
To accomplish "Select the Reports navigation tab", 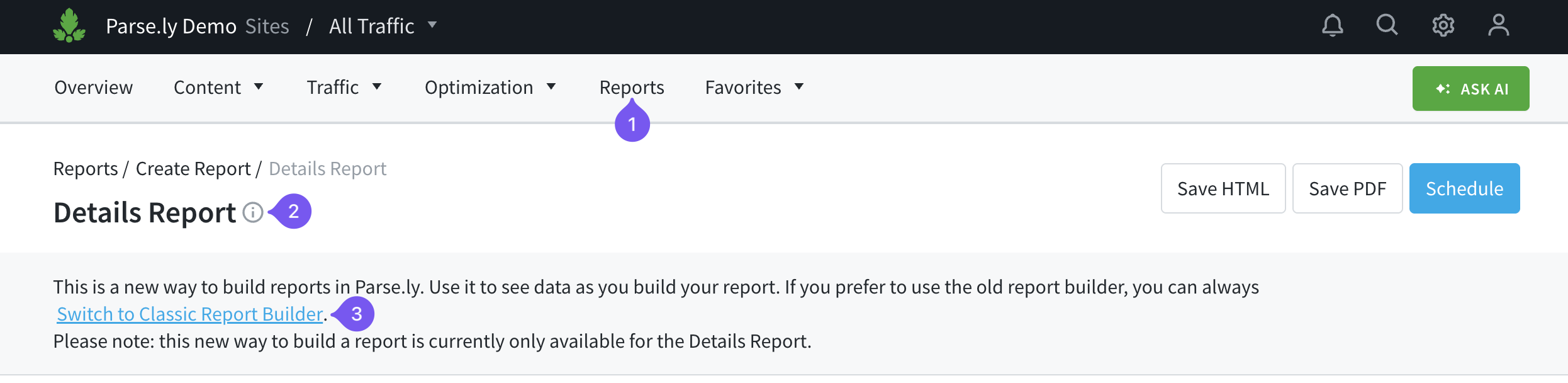I will 632,88.
